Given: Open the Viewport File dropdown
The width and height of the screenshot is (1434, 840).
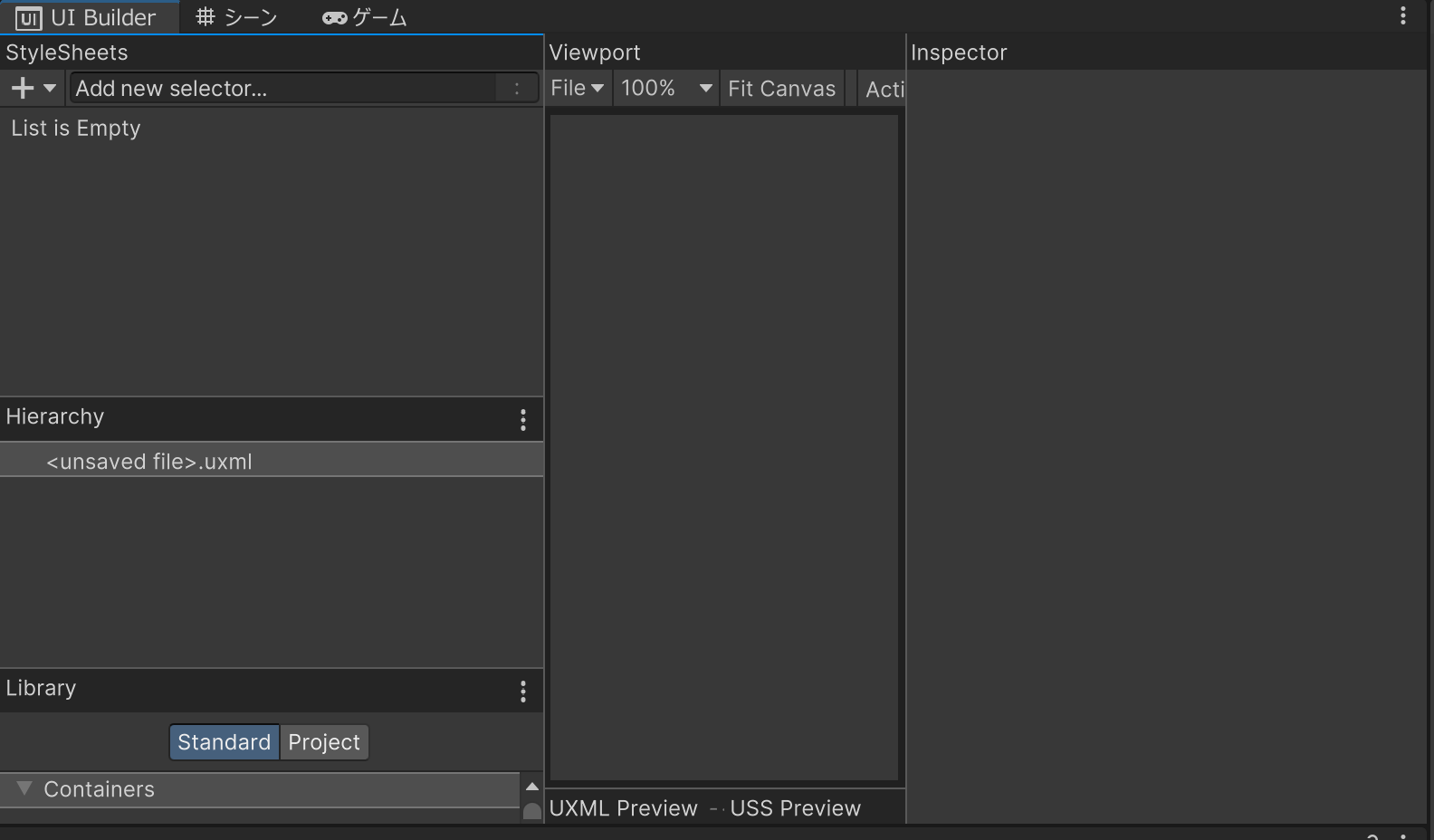Looking at the screenshot, I should (x=578, y=88).
